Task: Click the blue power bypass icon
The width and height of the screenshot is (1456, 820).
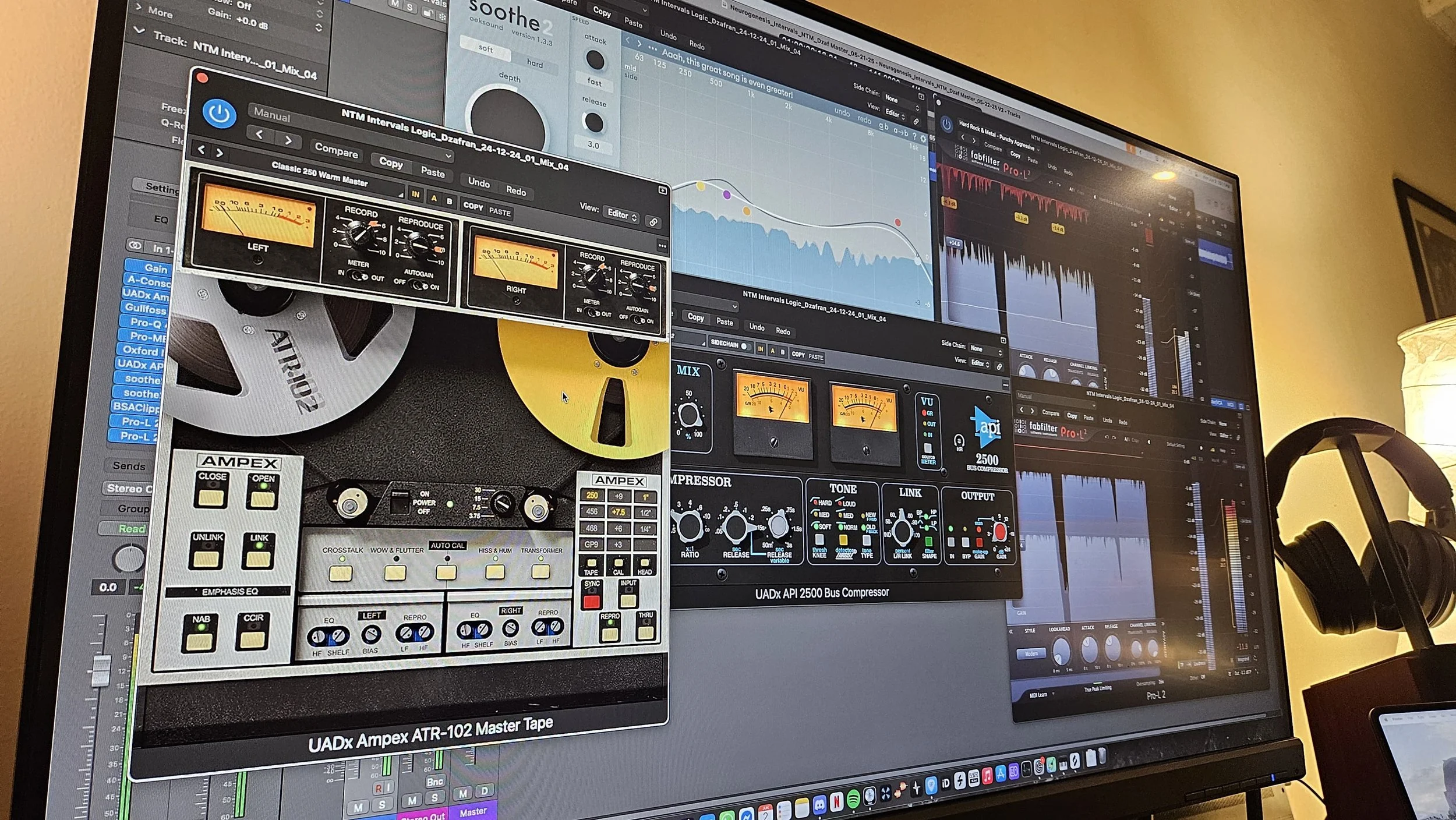Action: [220, 114]
